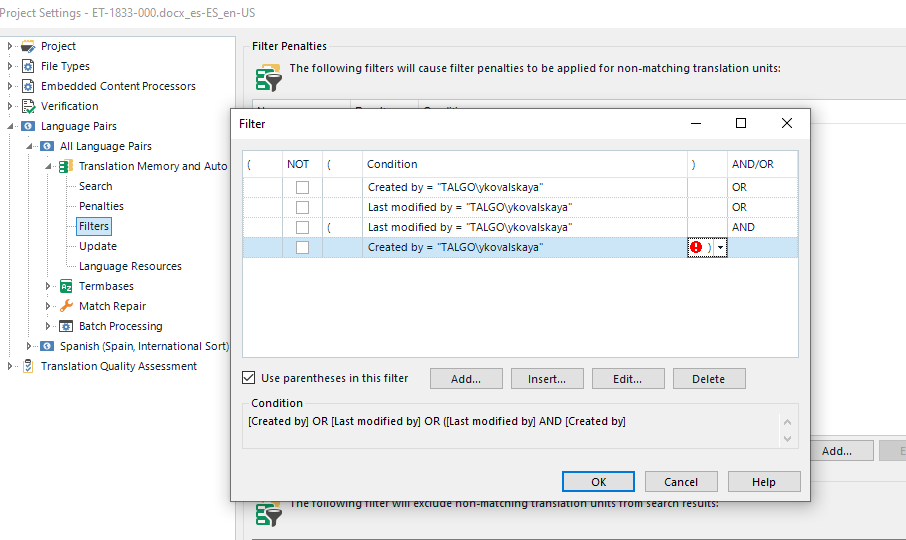Click the Project node icon
Viewport: 906px width, 540px height.
coord(28,46)
